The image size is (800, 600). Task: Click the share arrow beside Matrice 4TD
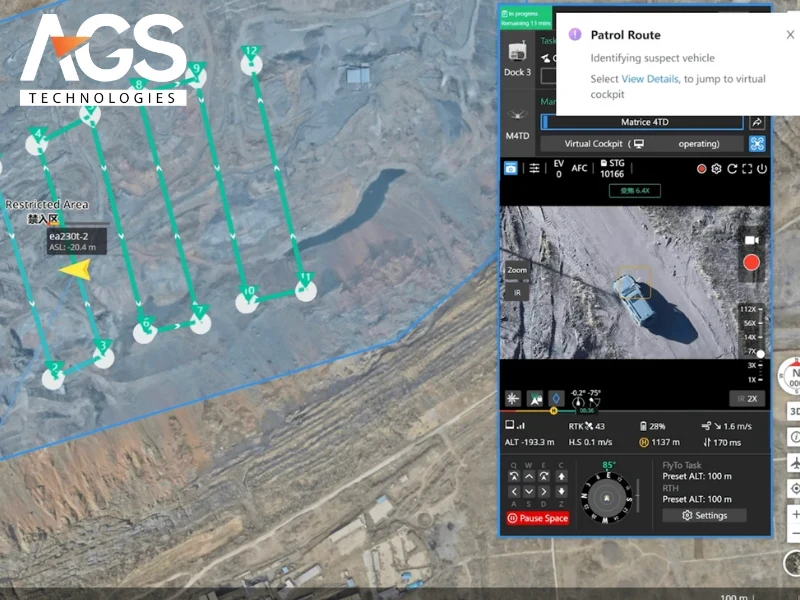tap(757, 122)
